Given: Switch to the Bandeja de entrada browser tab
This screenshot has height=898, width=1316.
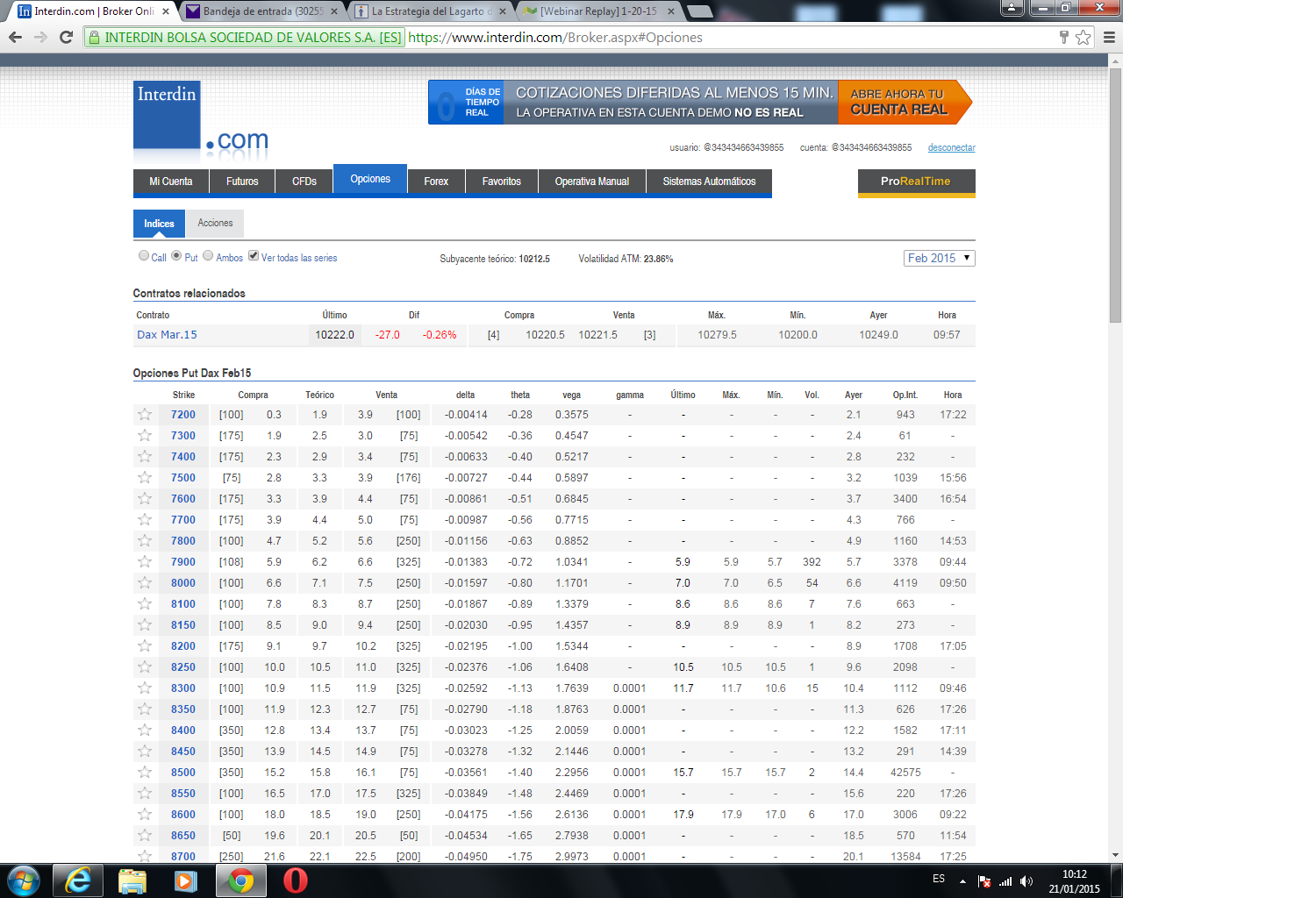Looking at the screenshot, I should 261,11.
